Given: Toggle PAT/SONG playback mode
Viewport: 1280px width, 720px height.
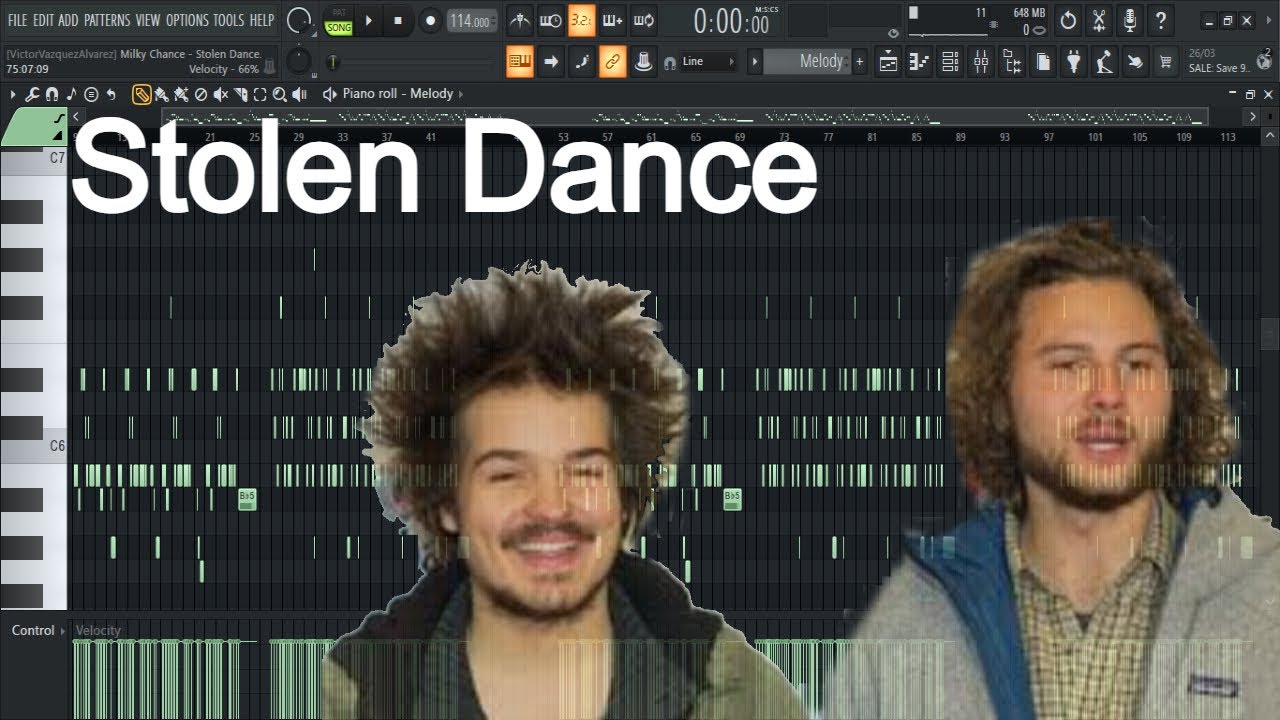Looking at the screenshot, I should 339,20.
